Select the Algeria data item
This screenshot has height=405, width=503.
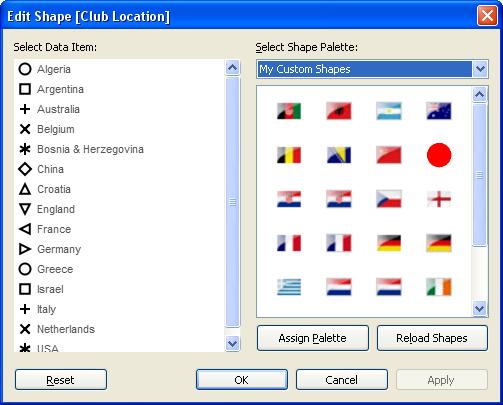click(54, 69)
